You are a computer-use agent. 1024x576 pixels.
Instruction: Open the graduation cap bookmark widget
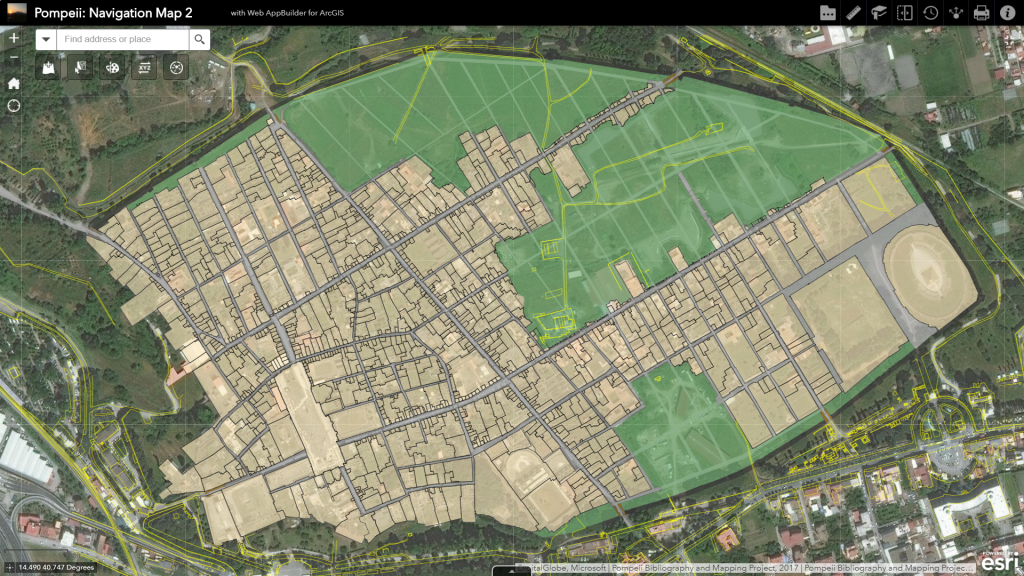879,13
